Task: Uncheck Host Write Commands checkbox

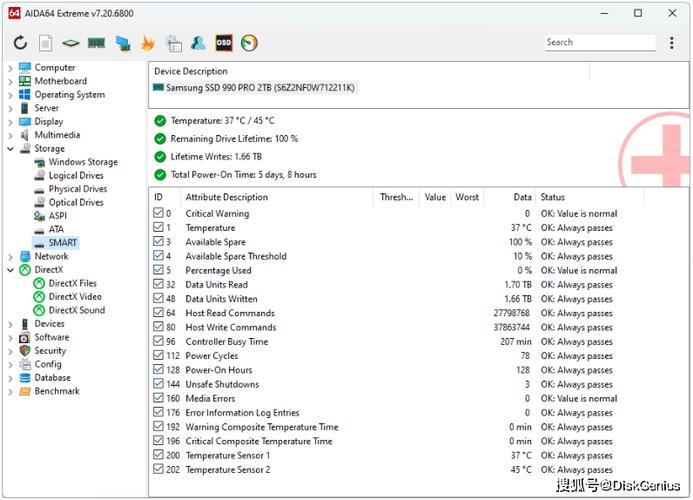Action: click(x=158, y=327)
